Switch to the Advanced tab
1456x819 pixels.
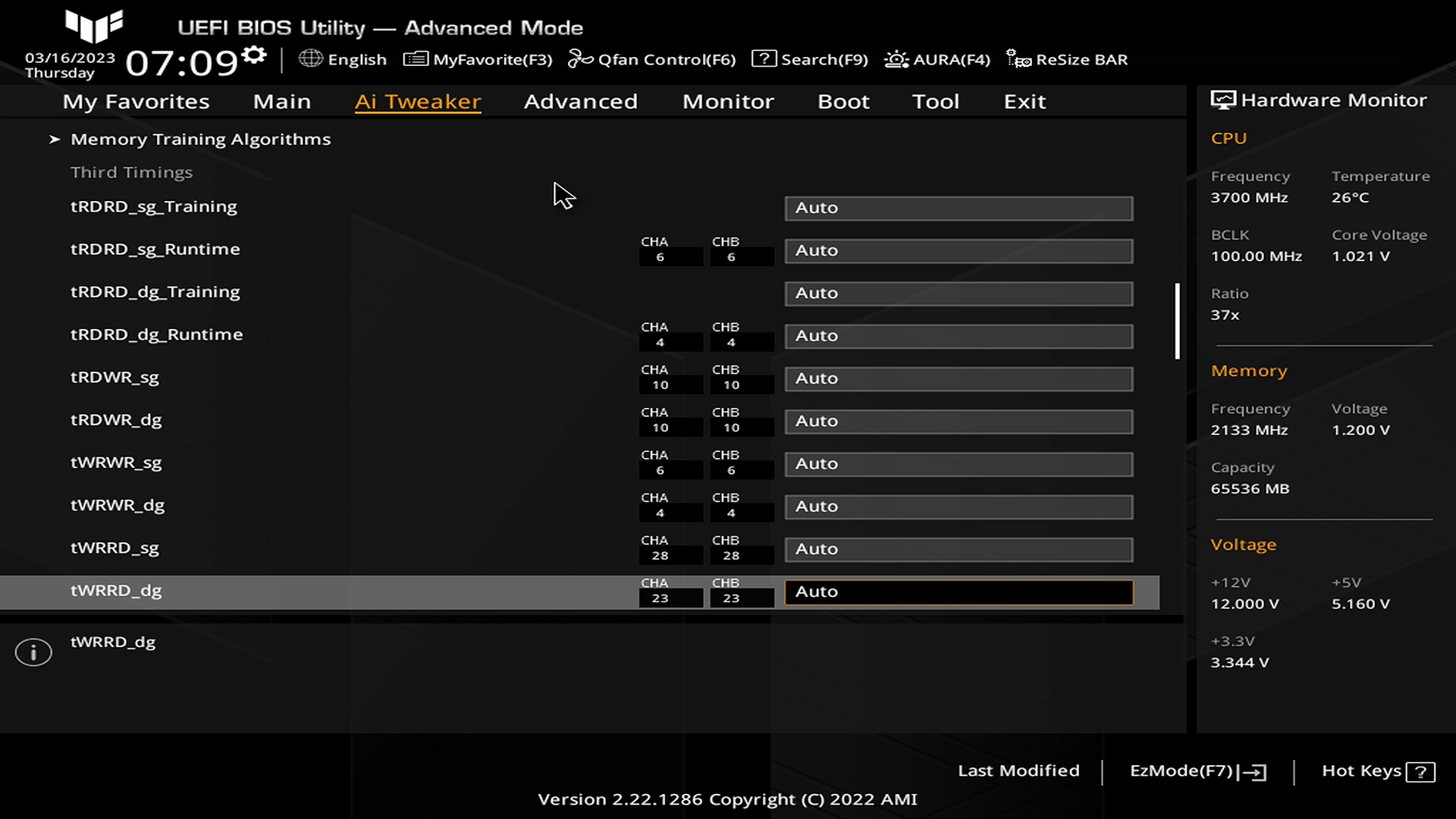(x=580, y=102)
